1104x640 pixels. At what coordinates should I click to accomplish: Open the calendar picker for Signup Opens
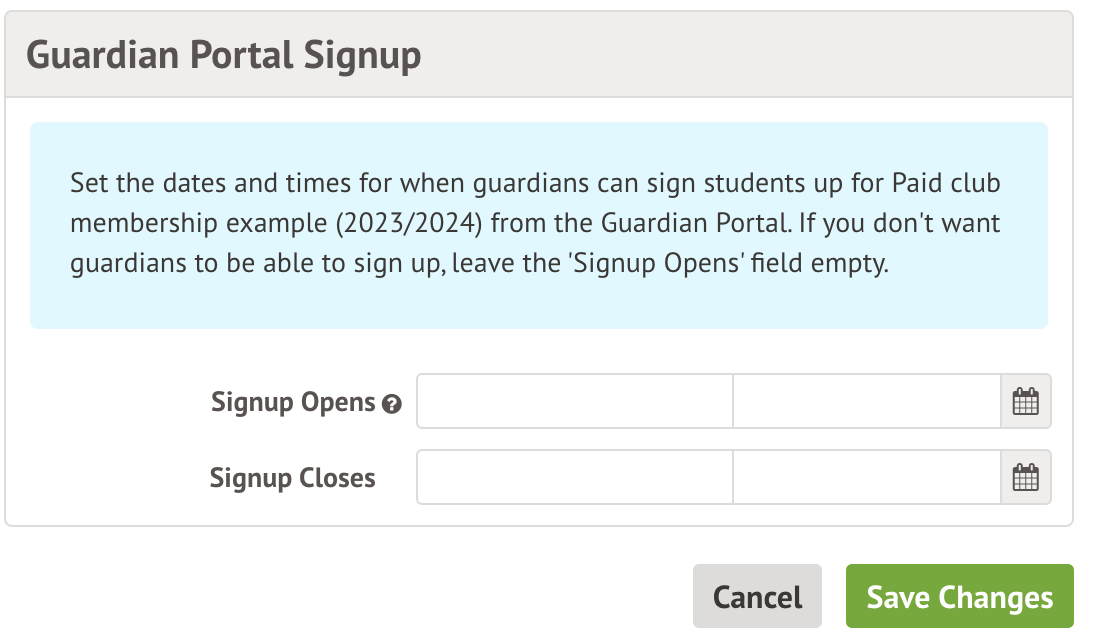coord(1026,402)
